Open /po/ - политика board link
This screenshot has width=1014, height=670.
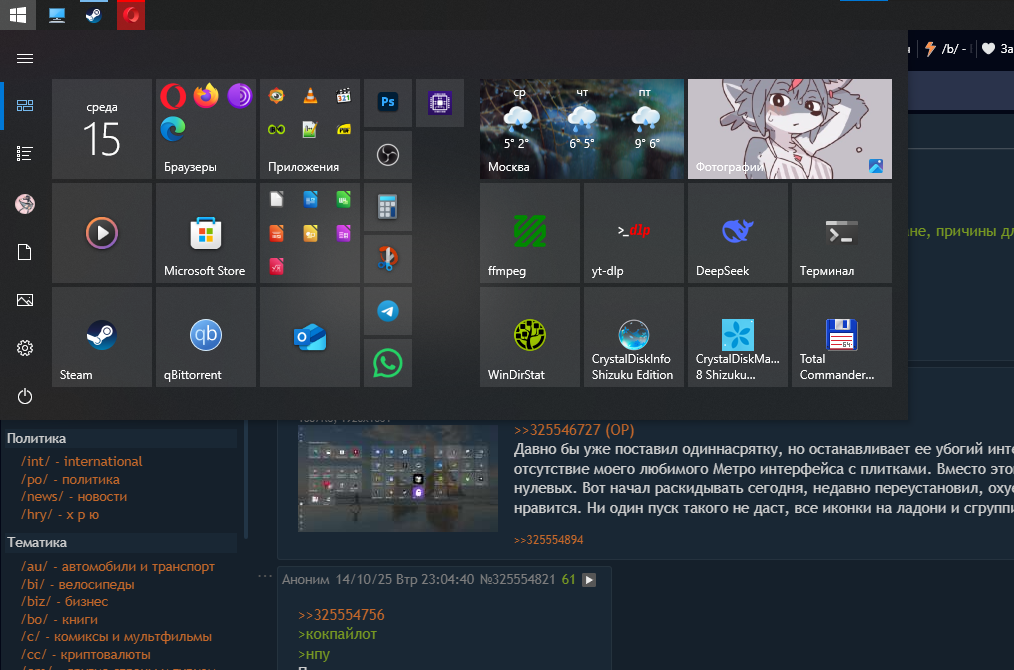pos(70,479)
